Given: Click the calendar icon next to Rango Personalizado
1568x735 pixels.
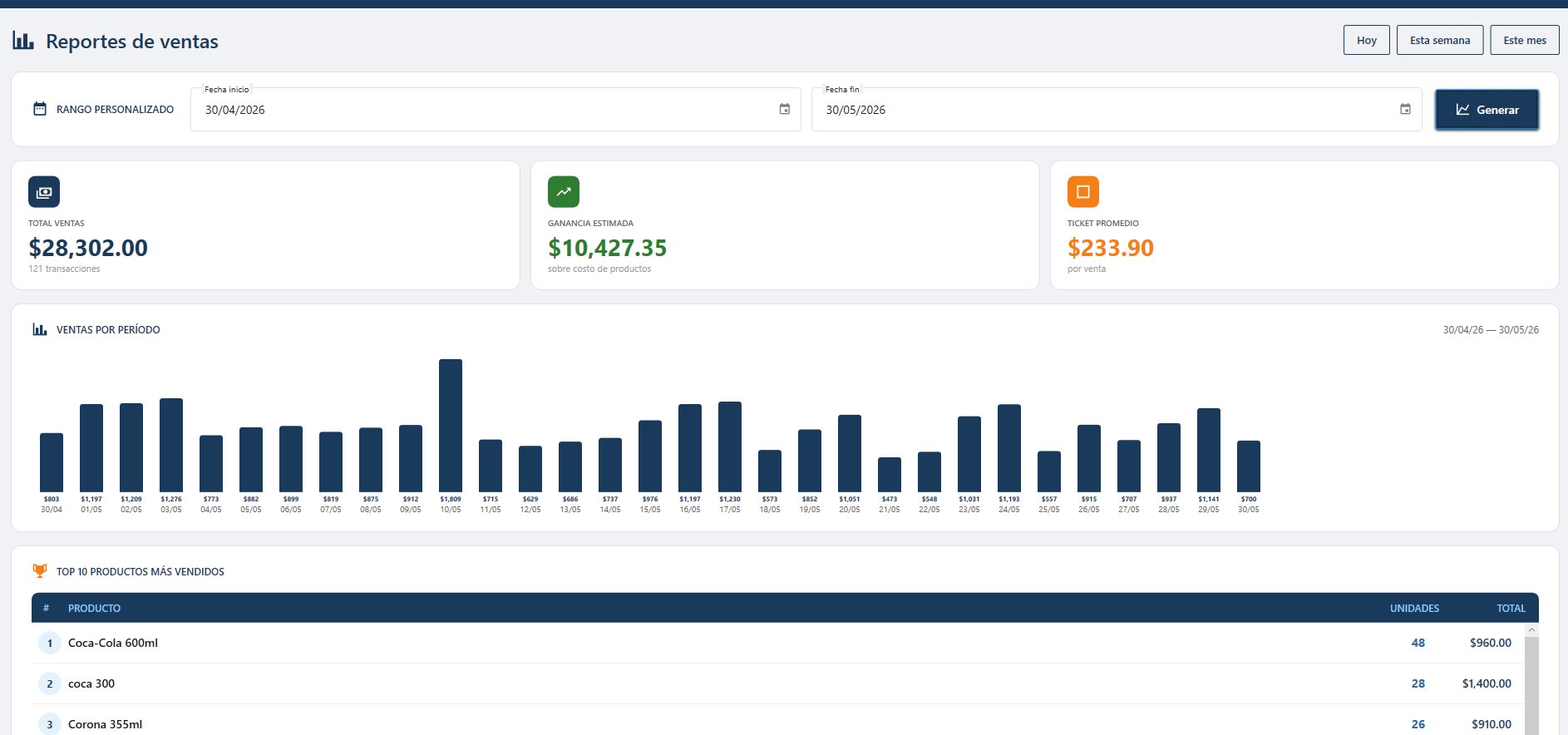Looking at the screenshot, I should pos(40,109).
